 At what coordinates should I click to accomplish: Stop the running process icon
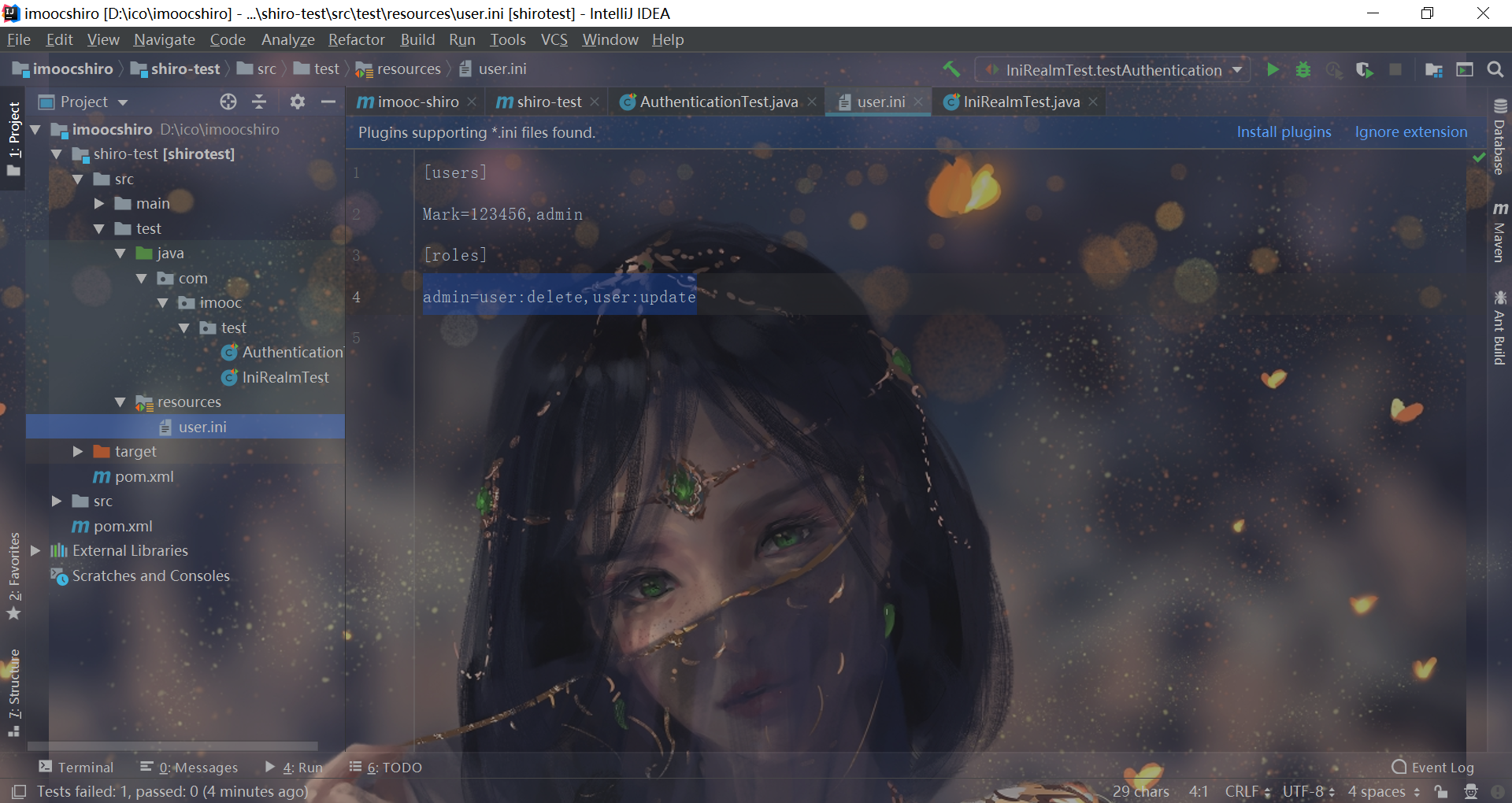pyautogui.click(x=1395, y=69)
